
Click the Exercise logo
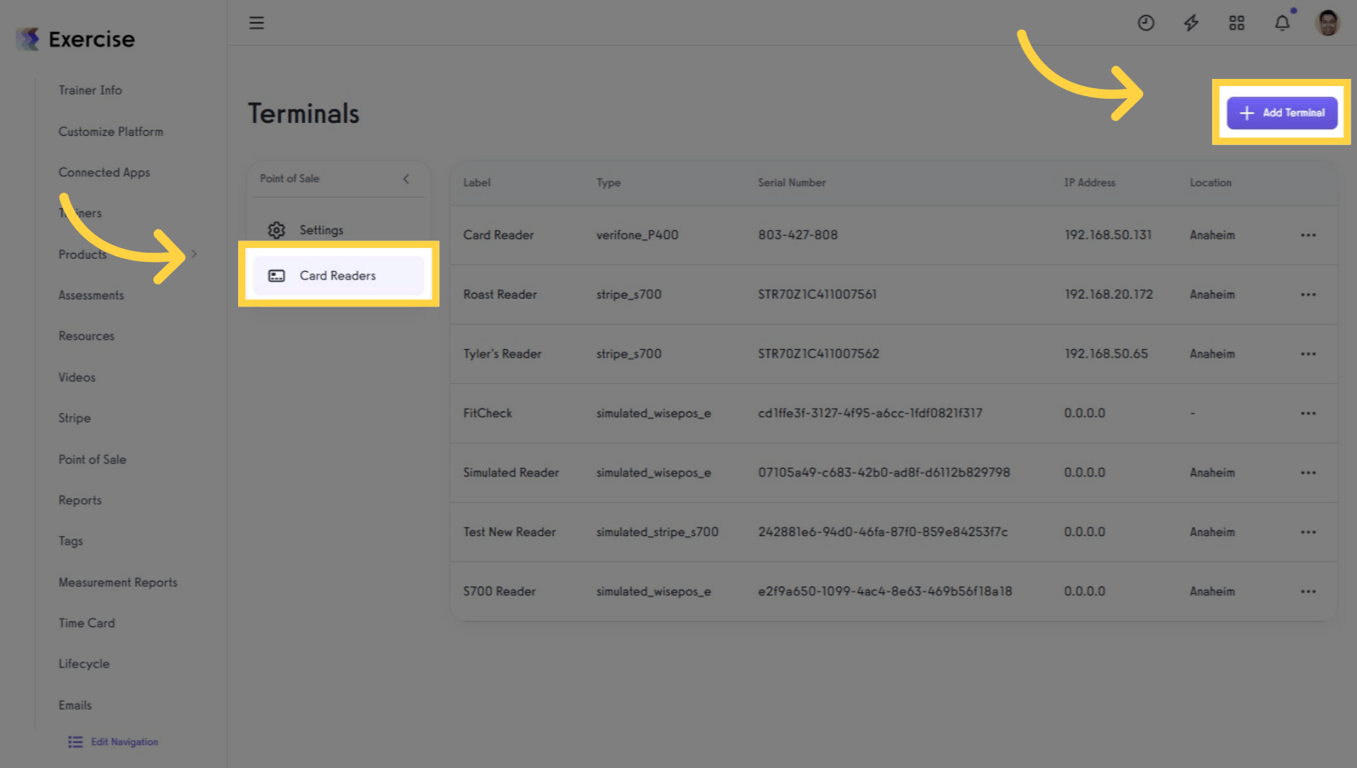coord(76,39)
